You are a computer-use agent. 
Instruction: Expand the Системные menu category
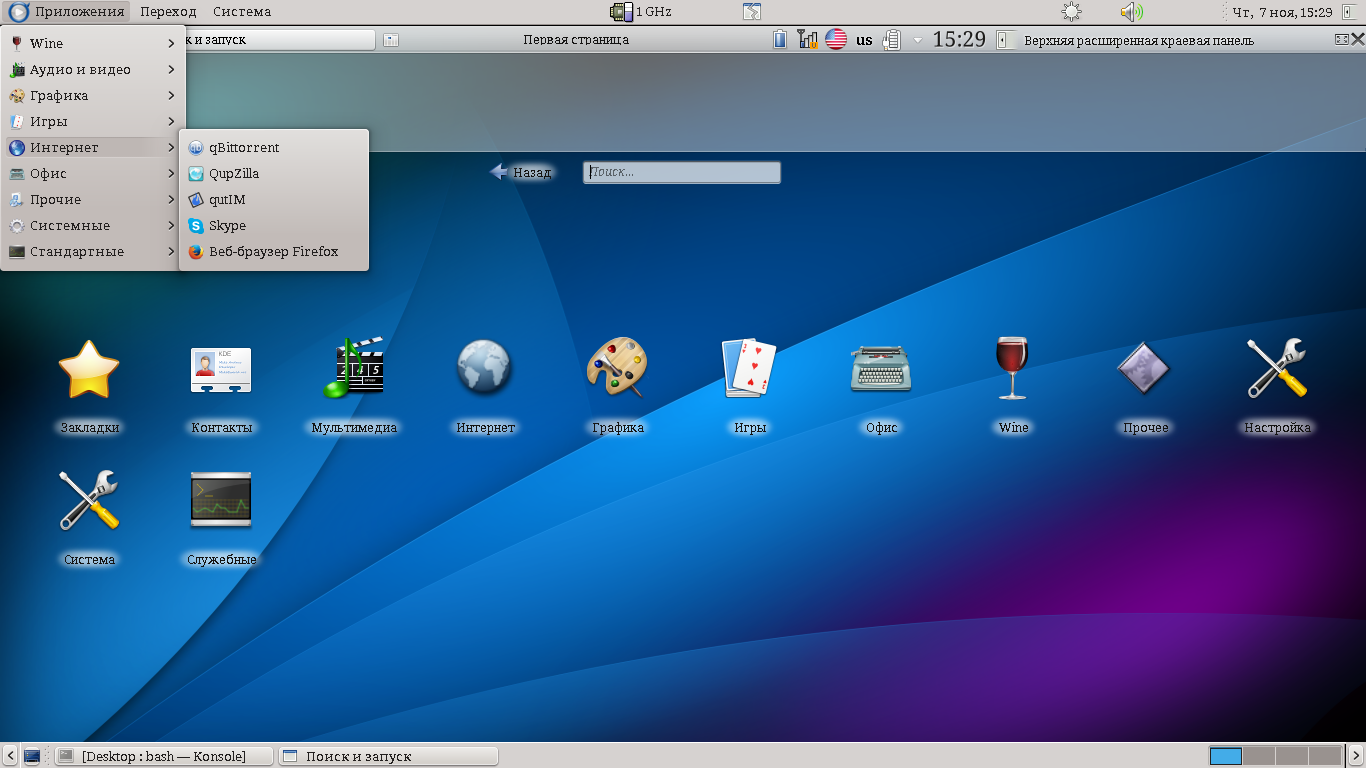(91, 225)
